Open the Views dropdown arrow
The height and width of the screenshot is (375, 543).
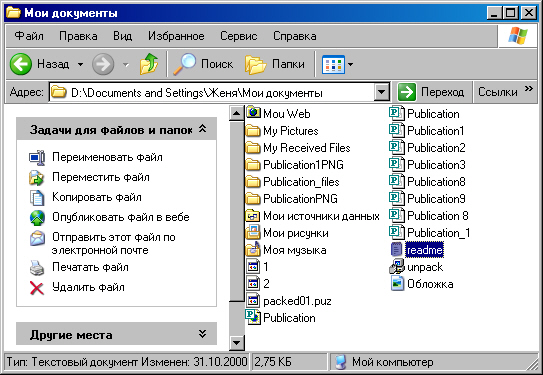[350, 64]
